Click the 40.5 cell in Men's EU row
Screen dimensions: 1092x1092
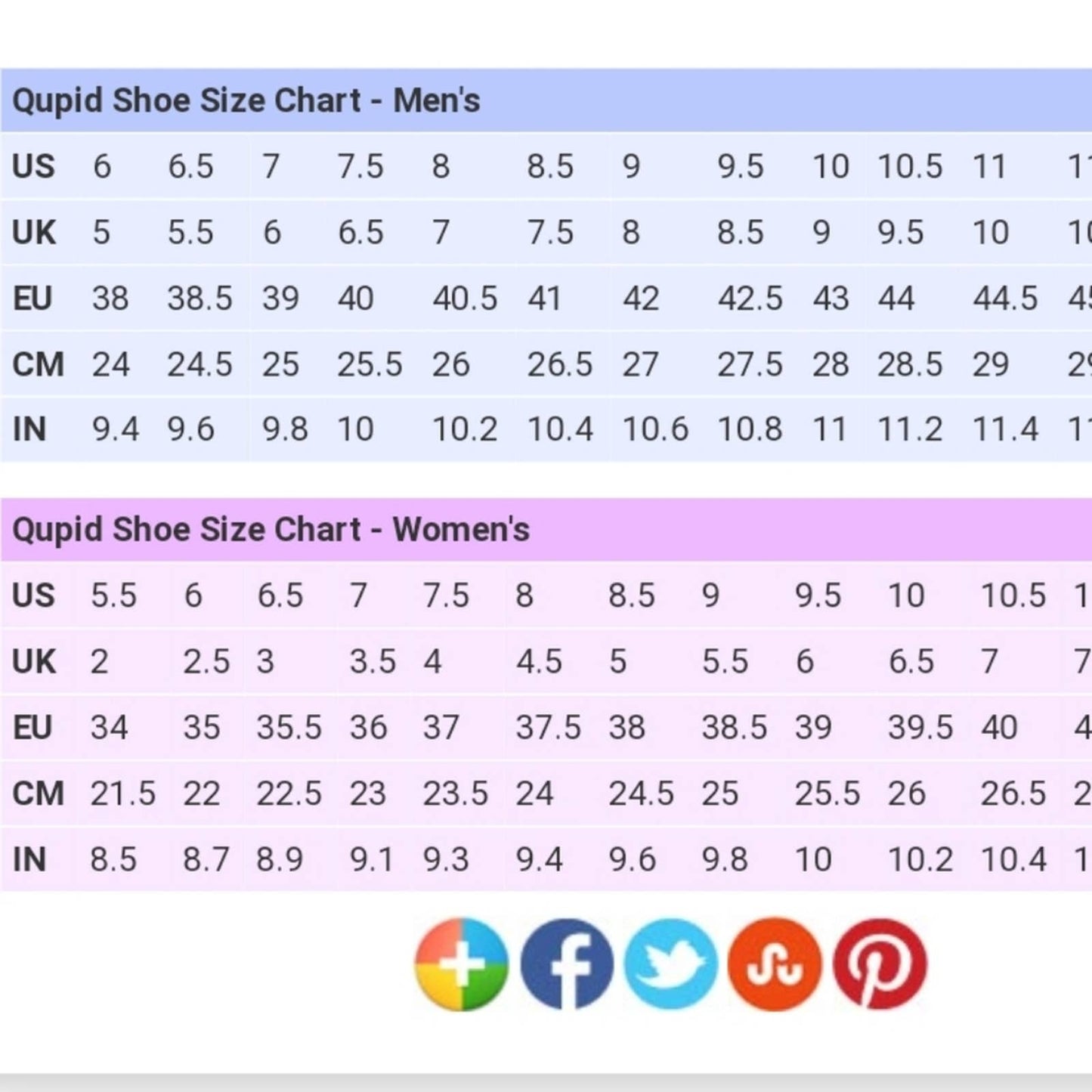465,299
